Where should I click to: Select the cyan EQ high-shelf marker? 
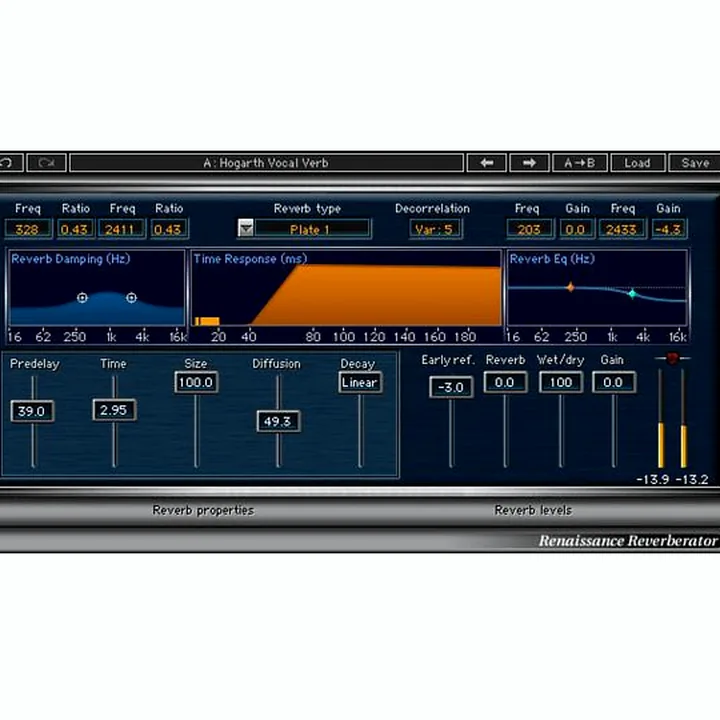click(x=632, y=293)
